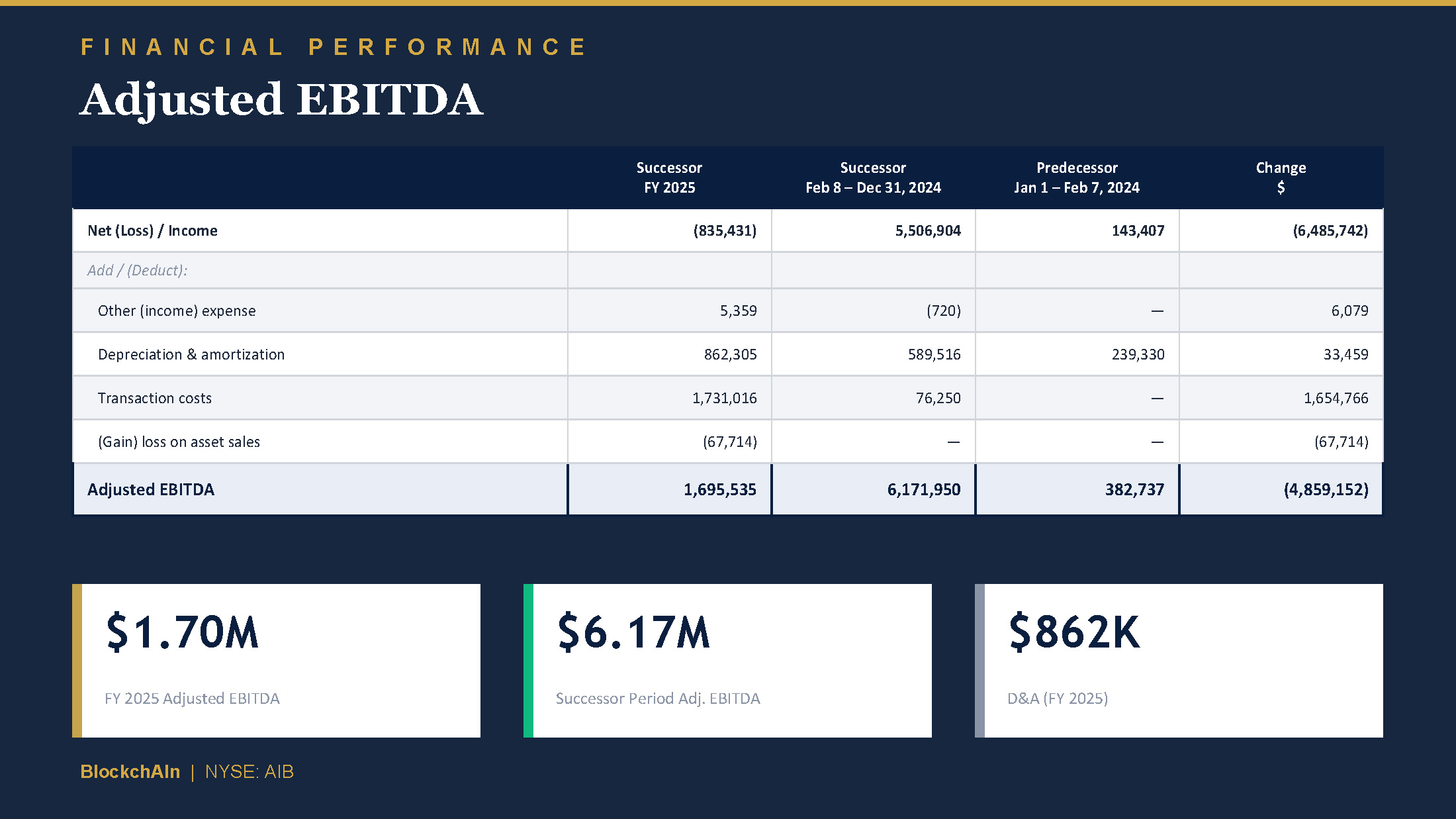Click the Depreciation & amortization label

[x=191, y=354]
